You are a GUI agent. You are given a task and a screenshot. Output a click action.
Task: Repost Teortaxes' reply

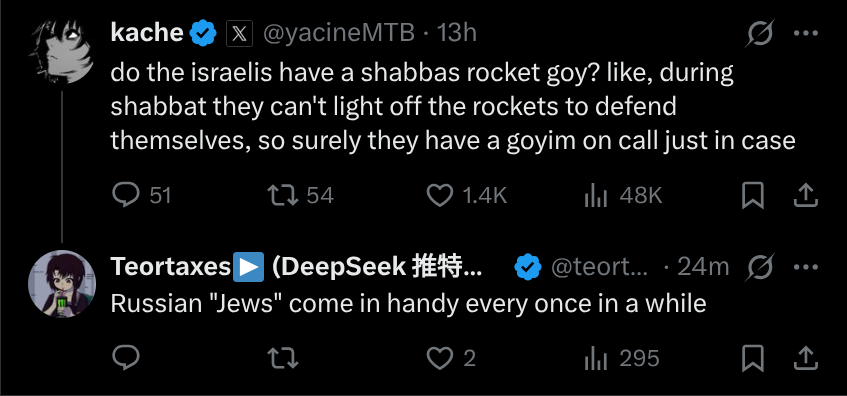pyautogui.click(x=283, y=358)
